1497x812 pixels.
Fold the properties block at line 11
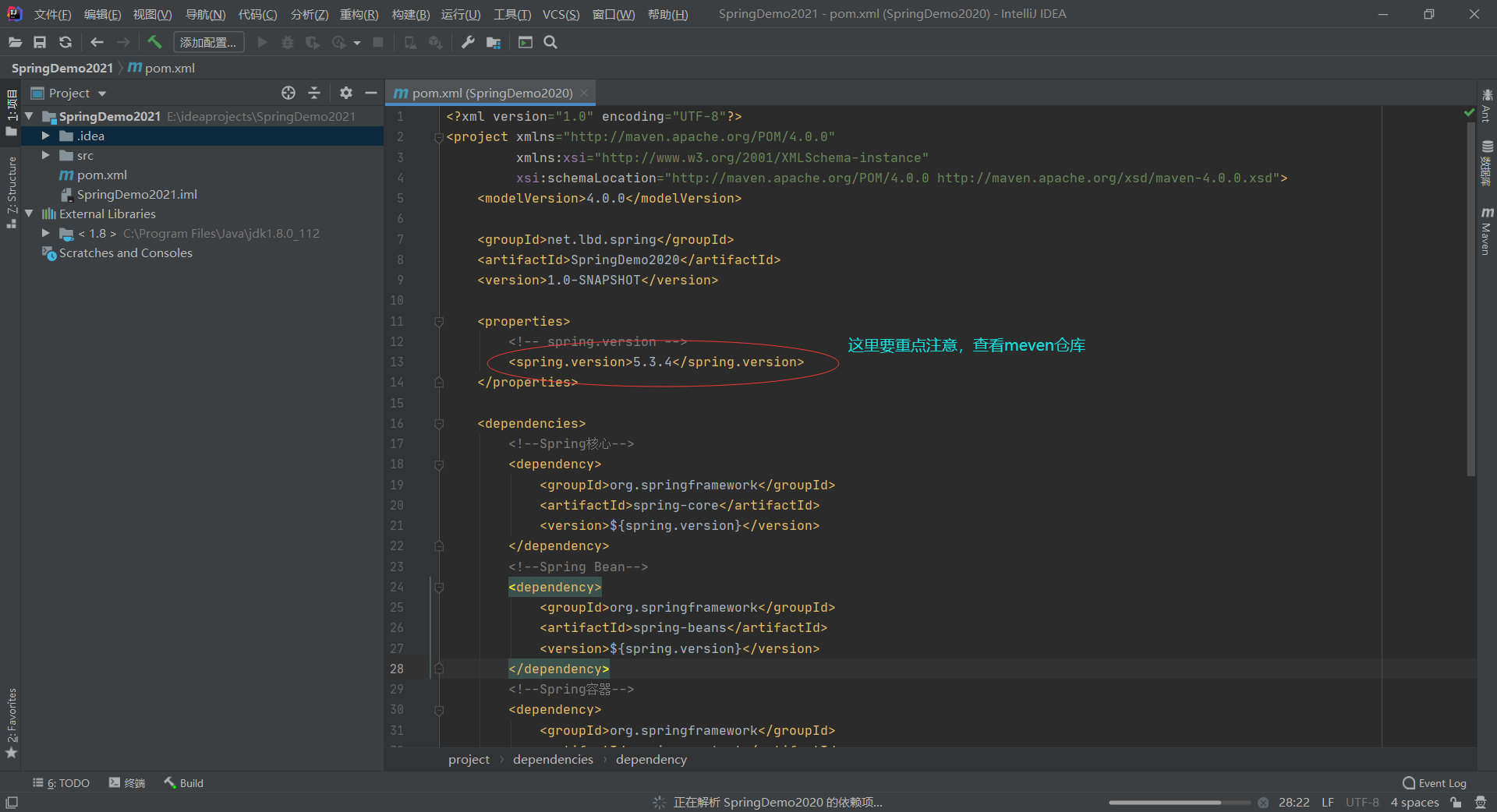[x=439, y=321]
